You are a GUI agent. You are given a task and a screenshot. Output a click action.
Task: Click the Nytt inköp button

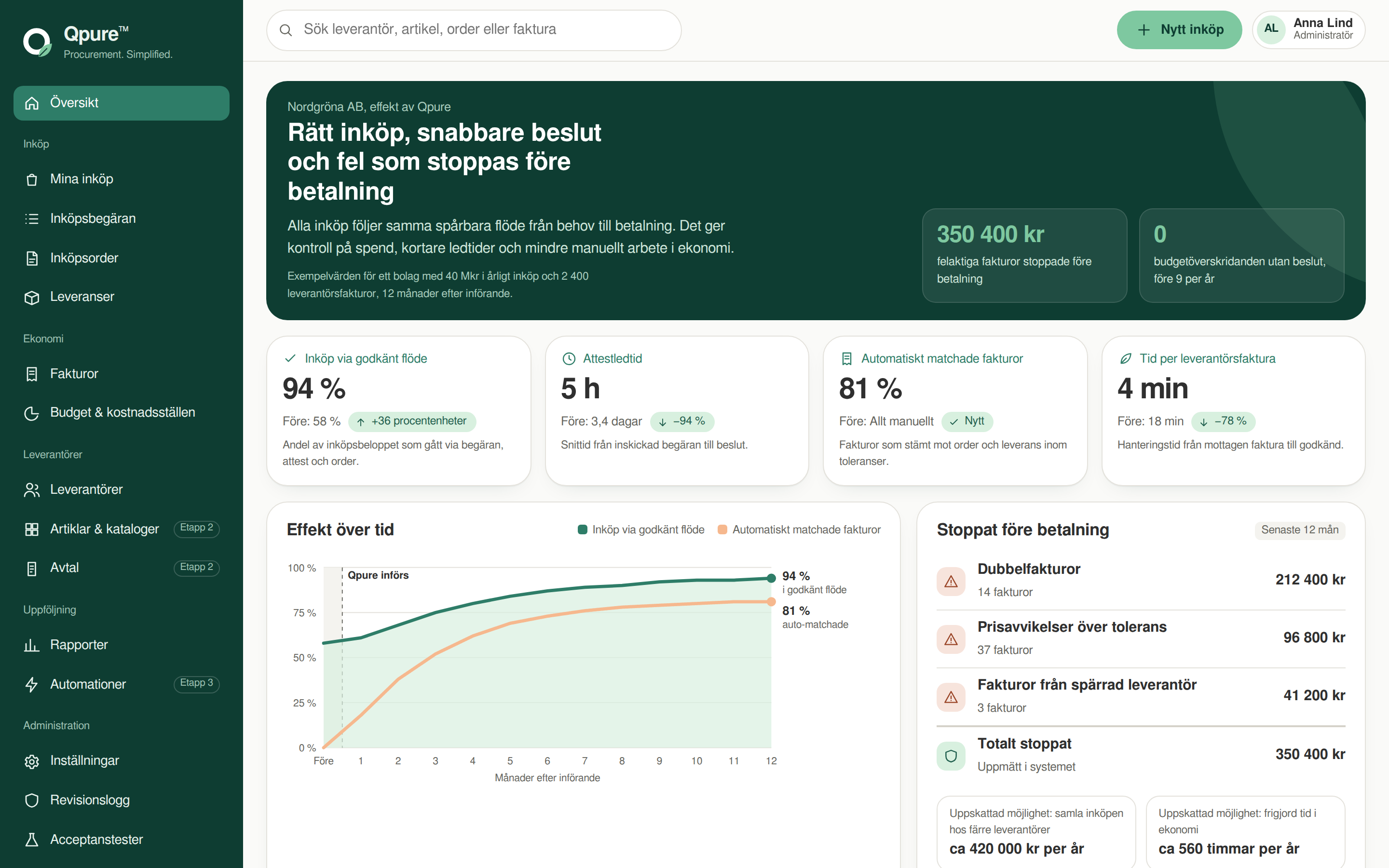(1179, 30)
